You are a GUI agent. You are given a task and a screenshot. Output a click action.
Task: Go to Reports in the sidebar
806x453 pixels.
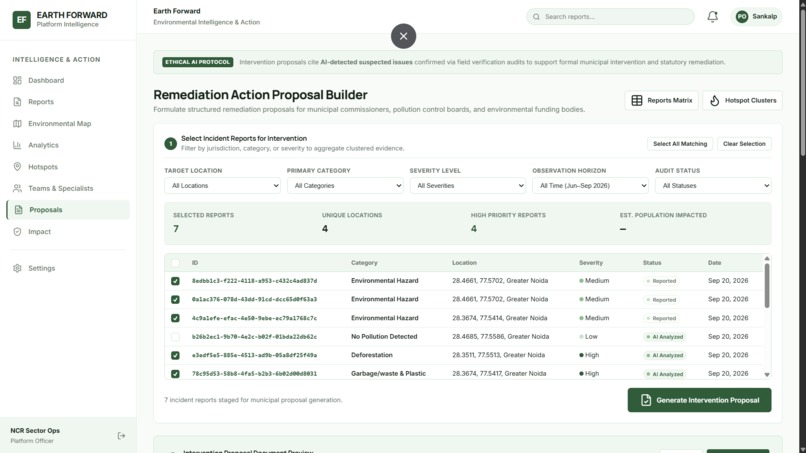tap(68, 102)
